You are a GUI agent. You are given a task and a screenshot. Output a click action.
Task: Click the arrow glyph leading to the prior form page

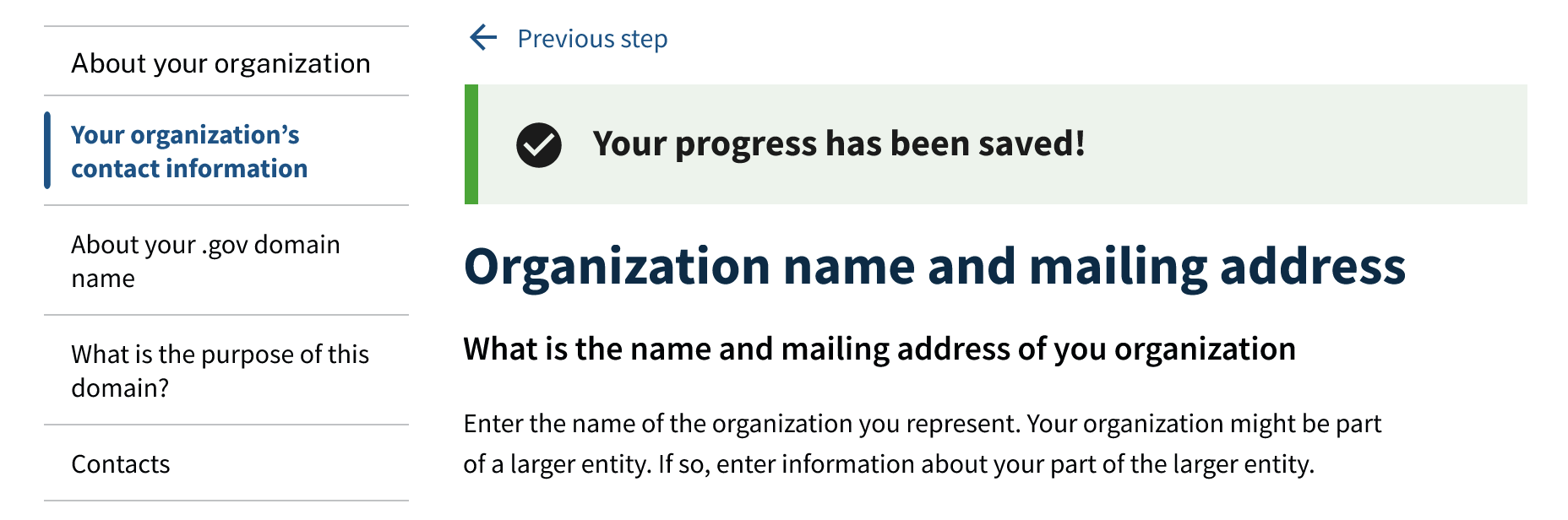(x=482, y=37)
